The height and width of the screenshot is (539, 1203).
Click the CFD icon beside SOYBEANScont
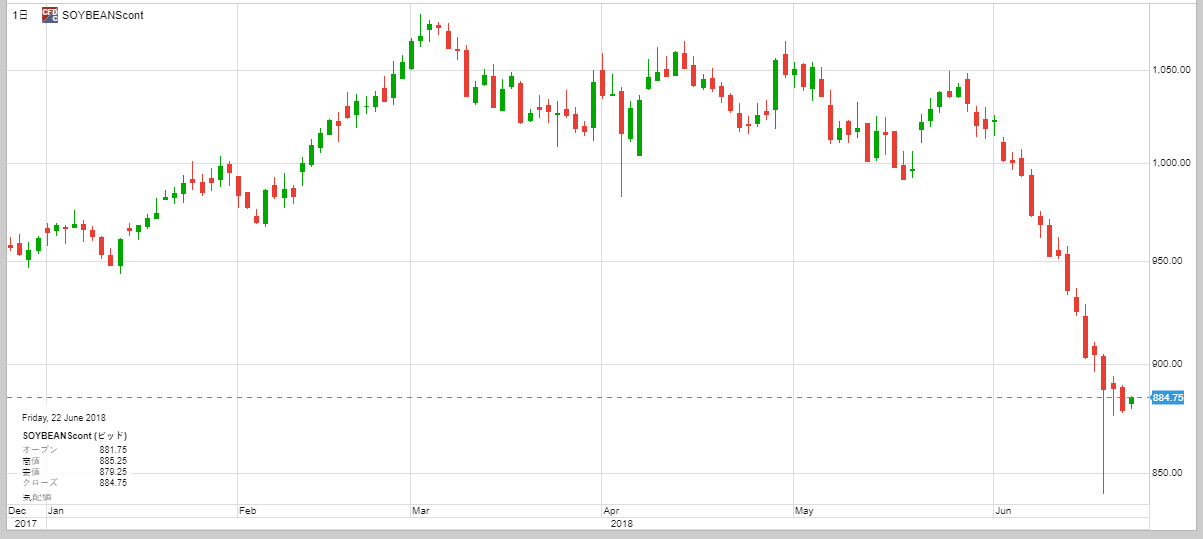pyautogui.click(x=49, y=15)
